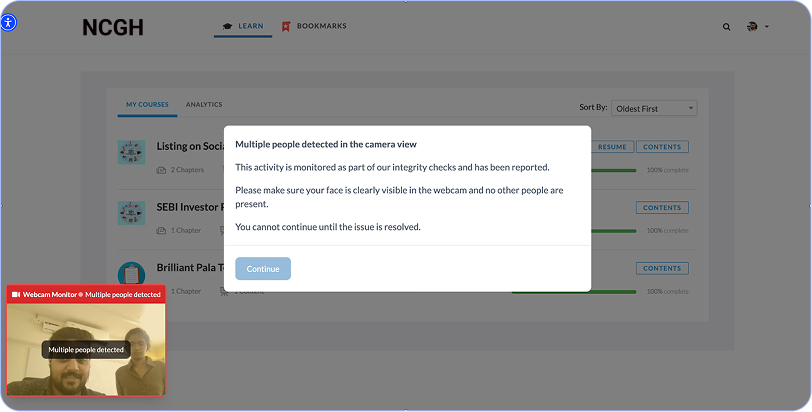Open the Learn tab
The image size is (812, 412).
[243, 26]
